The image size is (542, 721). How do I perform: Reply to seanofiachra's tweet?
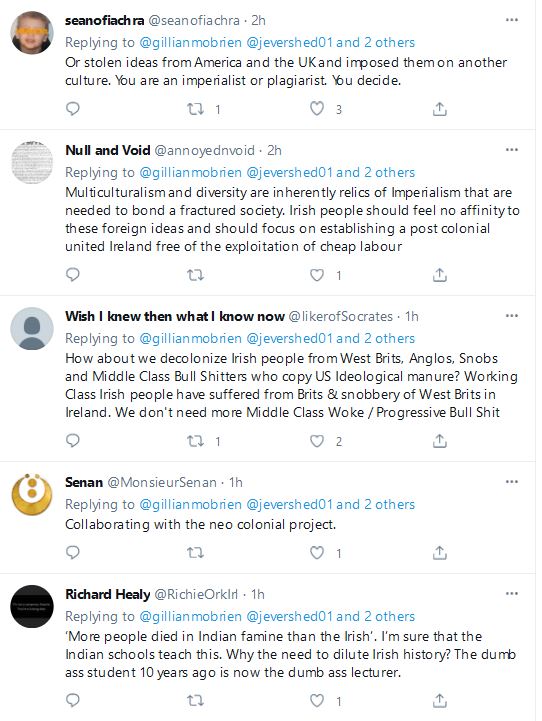73,109
